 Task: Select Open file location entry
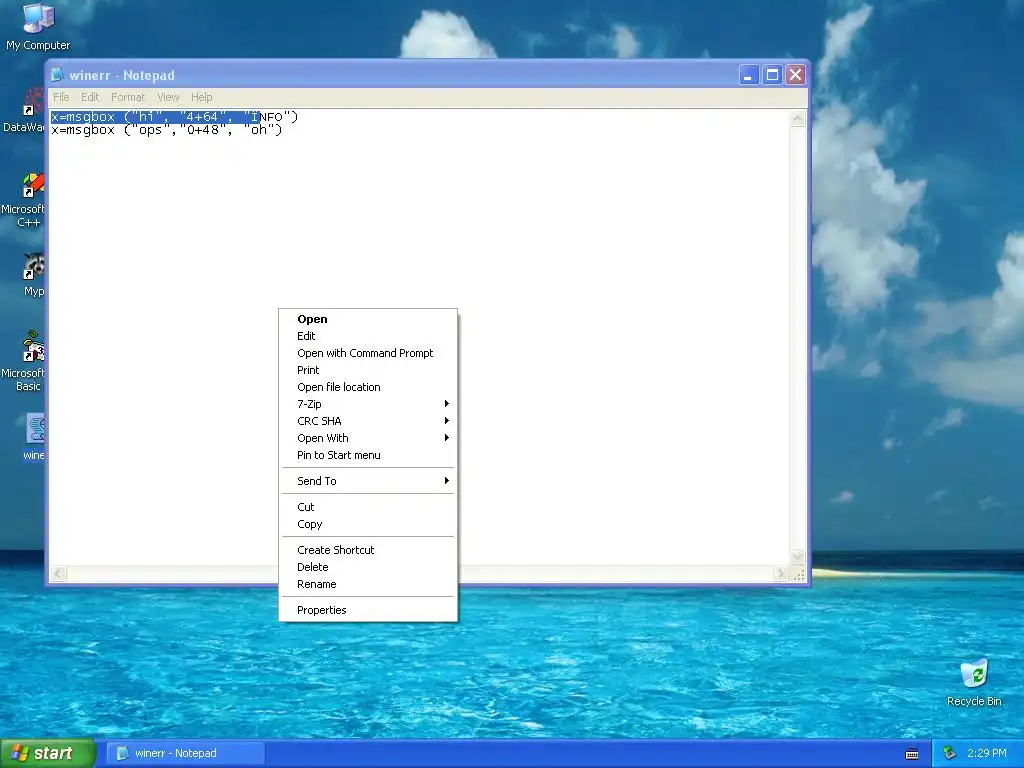[x=368, y=387]
